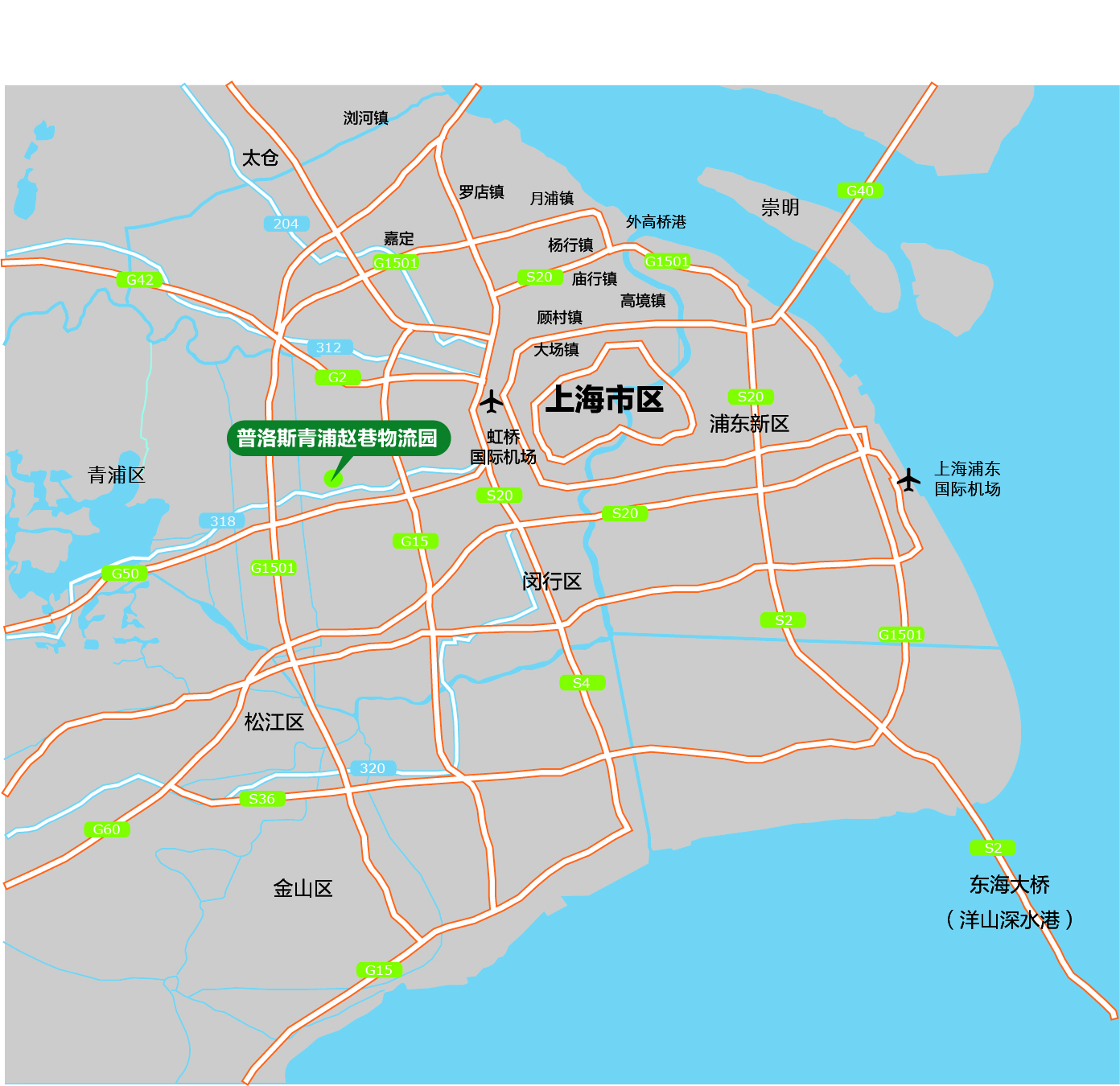Select the blue 312 road badge
Viewport: 1120px width, 1086px height.
point(328,348)
